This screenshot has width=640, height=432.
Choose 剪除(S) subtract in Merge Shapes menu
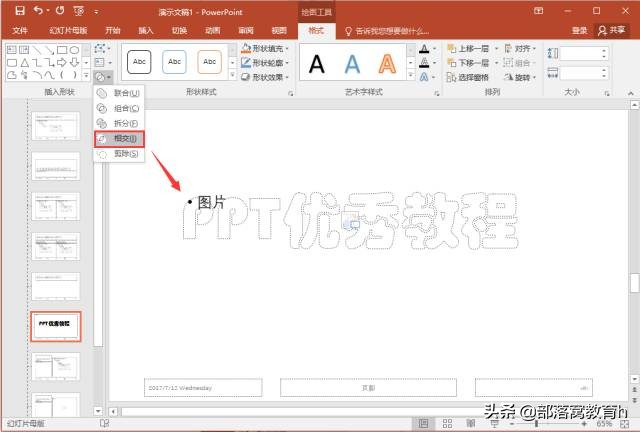[x=119, y=154]
